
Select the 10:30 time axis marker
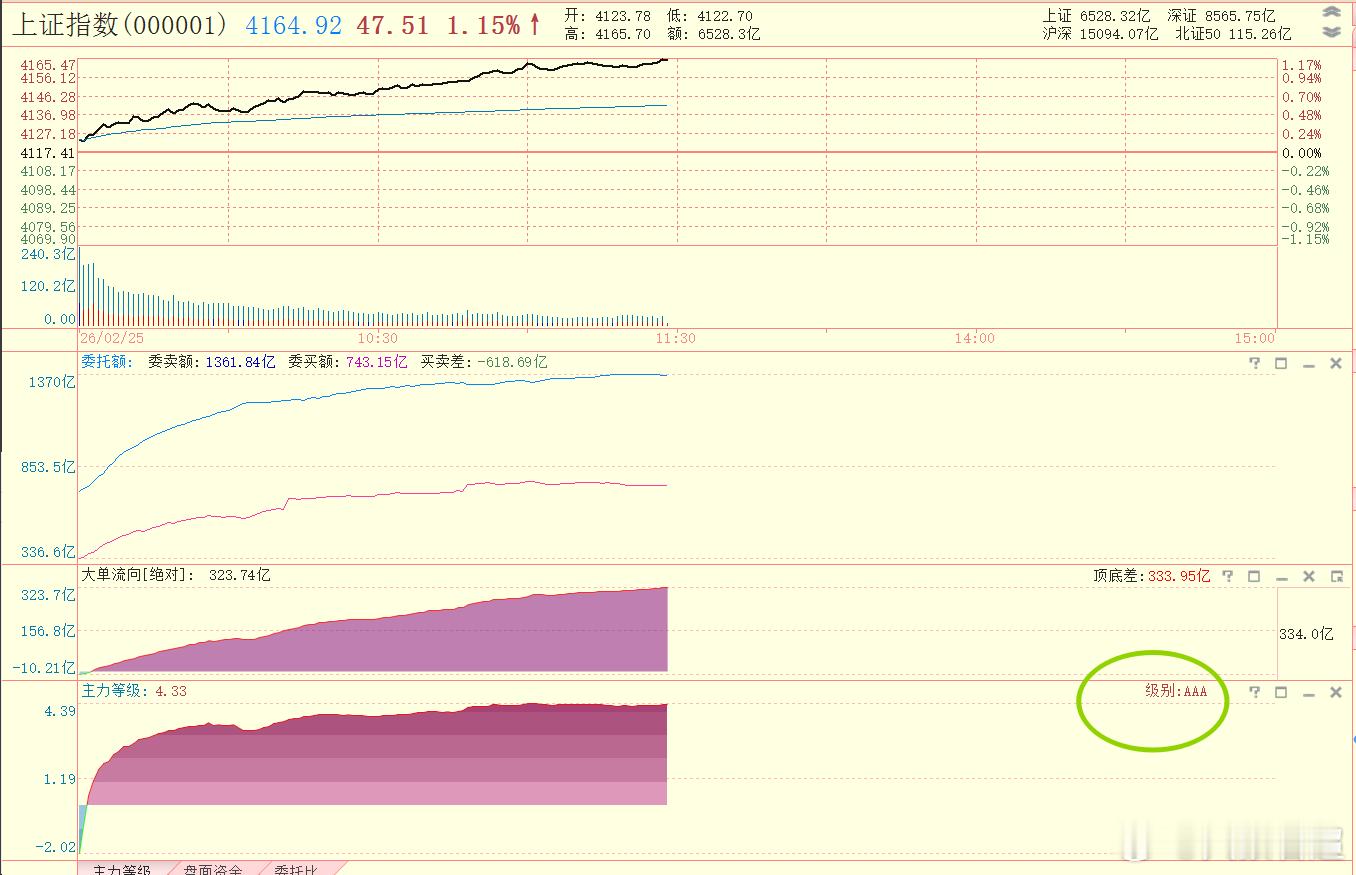point(377,338)
